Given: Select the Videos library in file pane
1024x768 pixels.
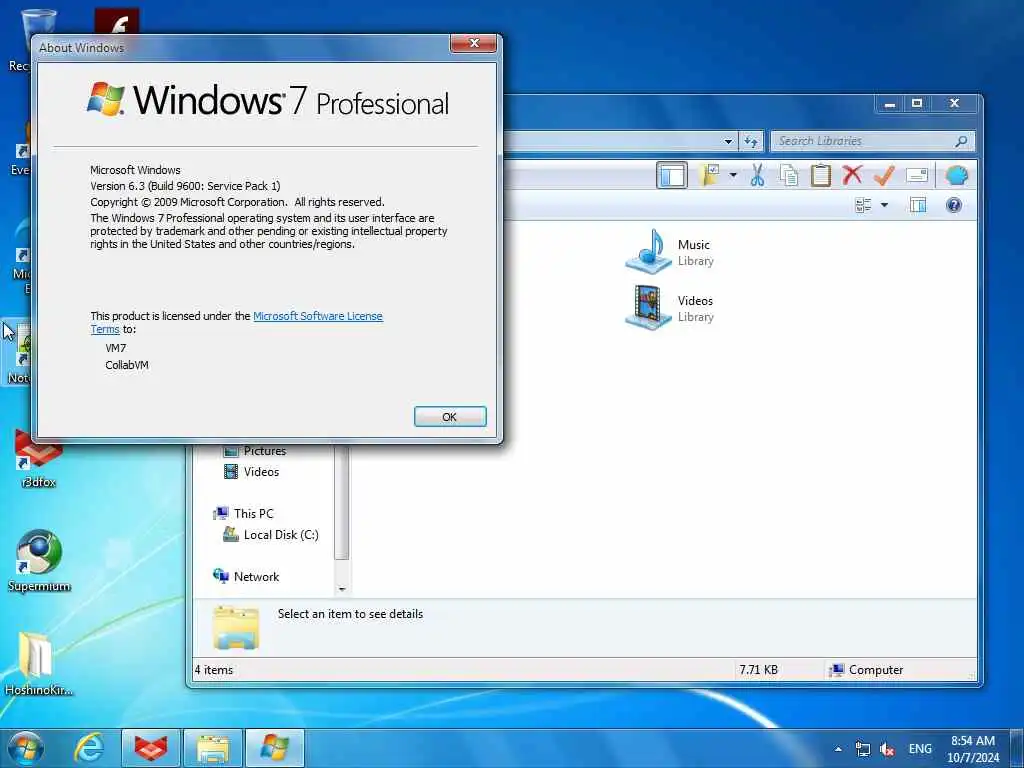Looking at the screenshot, I should pyautogui.click(x=669, y=308).
